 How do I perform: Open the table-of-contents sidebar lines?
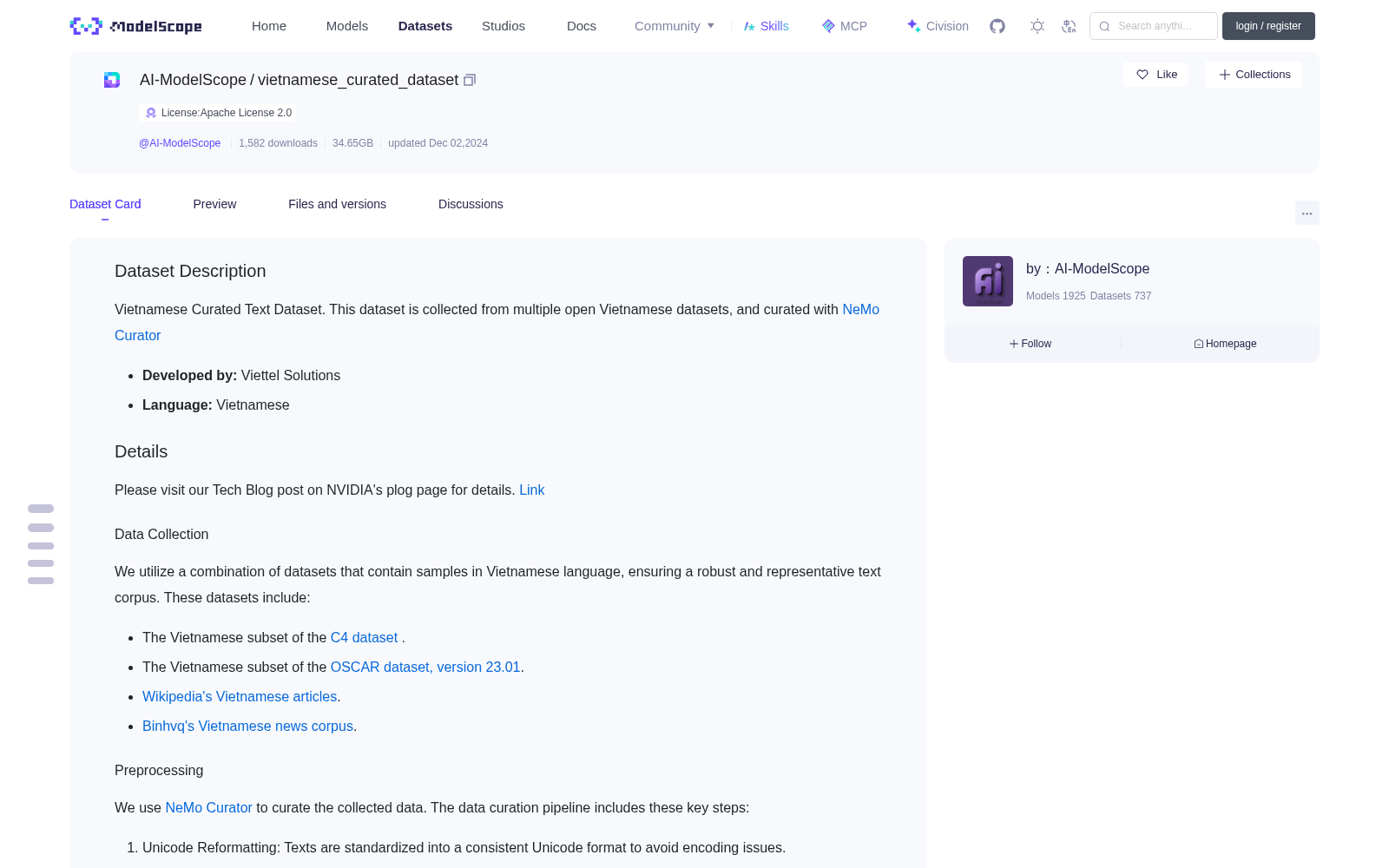(41, 544)
